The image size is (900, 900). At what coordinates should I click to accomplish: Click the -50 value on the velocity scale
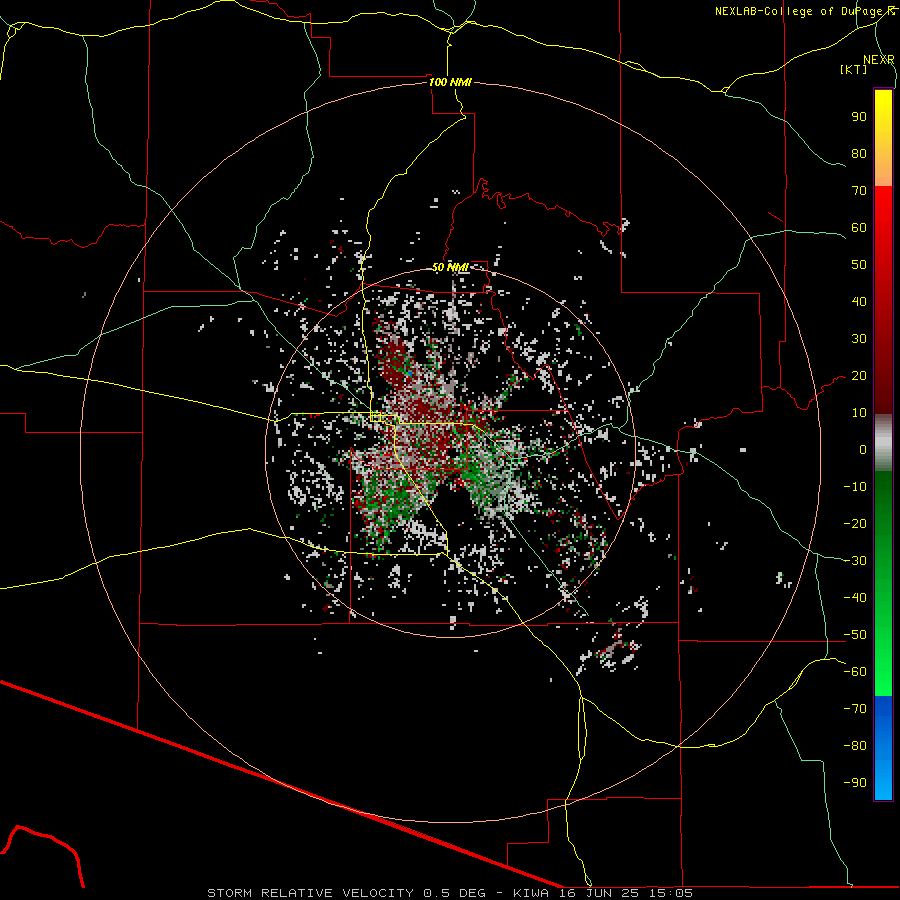tap(855, 635)
